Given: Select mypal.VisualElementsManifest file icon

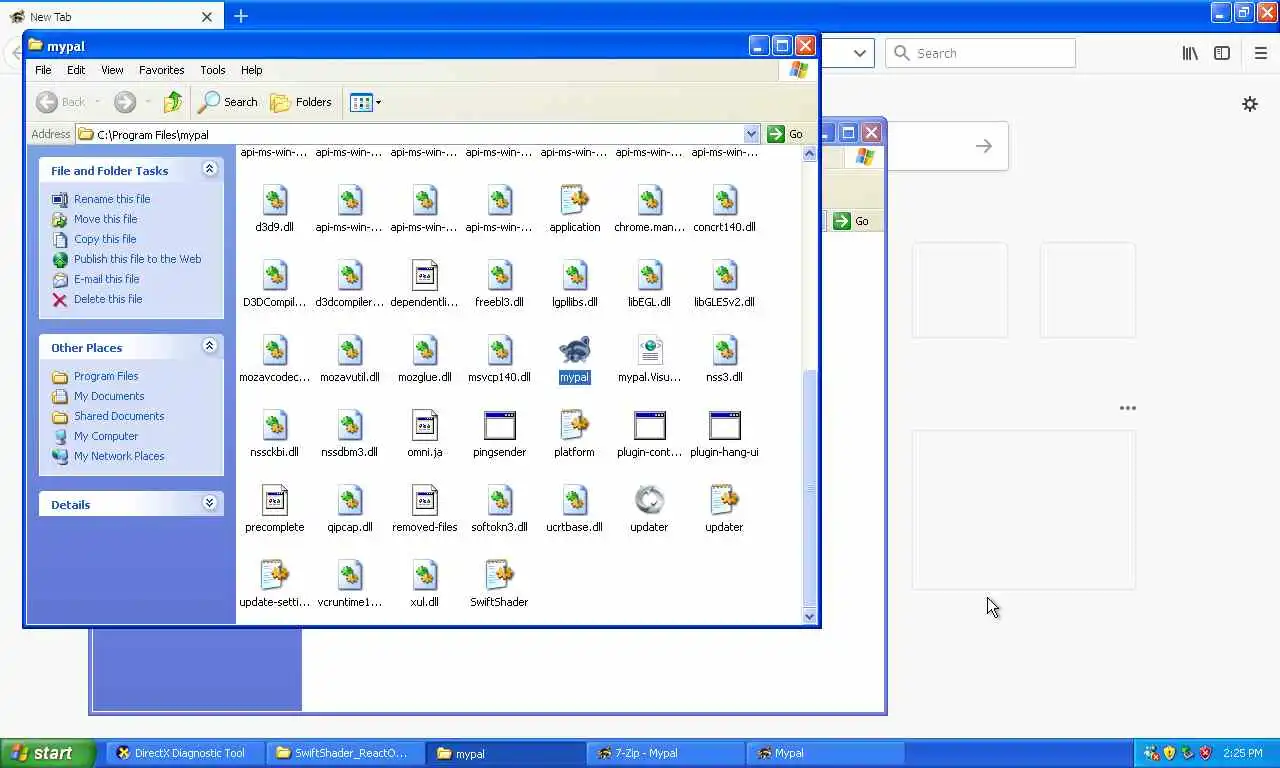Looking at the screenshot, I should (x=650, y=350).
